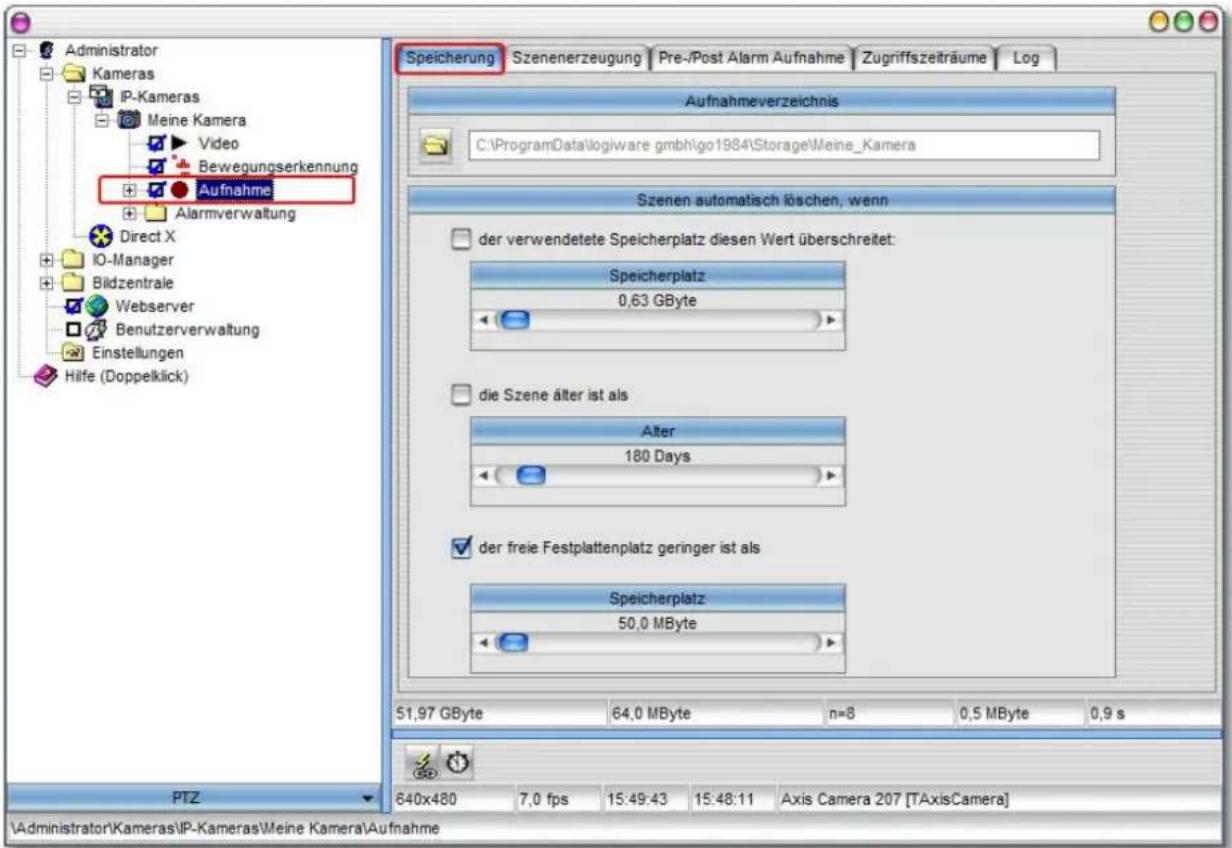Viewport: 1232px width, 848px height.
Task: Click right arrow of Alter slider
Action: pyautogui.click(x=831, y=476)
